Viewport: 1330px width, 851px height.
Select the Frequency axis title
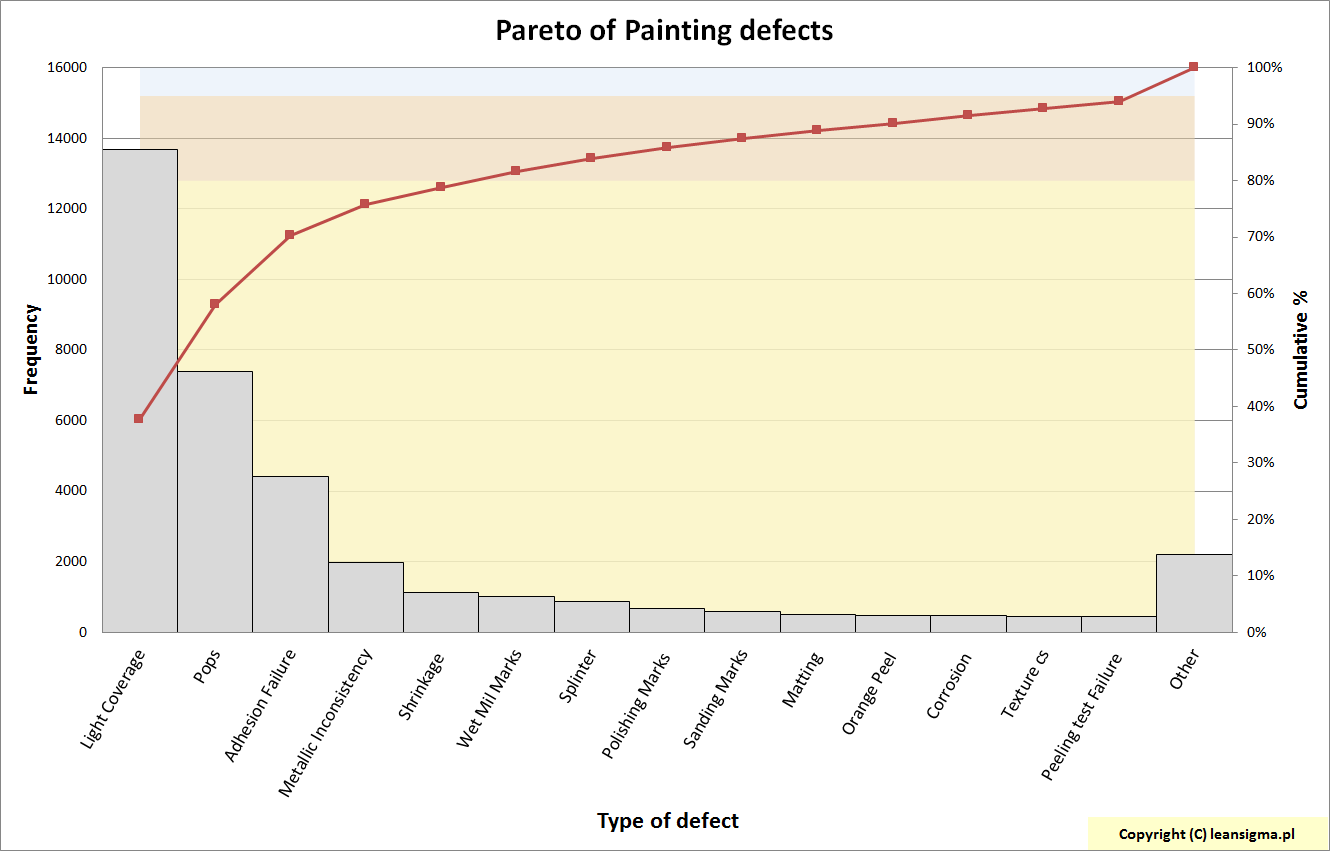[32, 349]
